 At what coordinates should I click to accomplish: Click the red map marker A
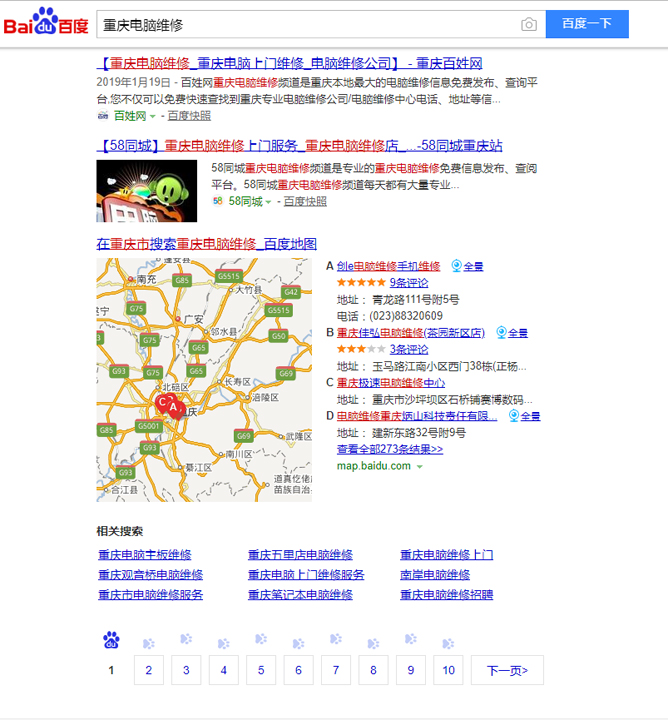(x=174, y=407)
